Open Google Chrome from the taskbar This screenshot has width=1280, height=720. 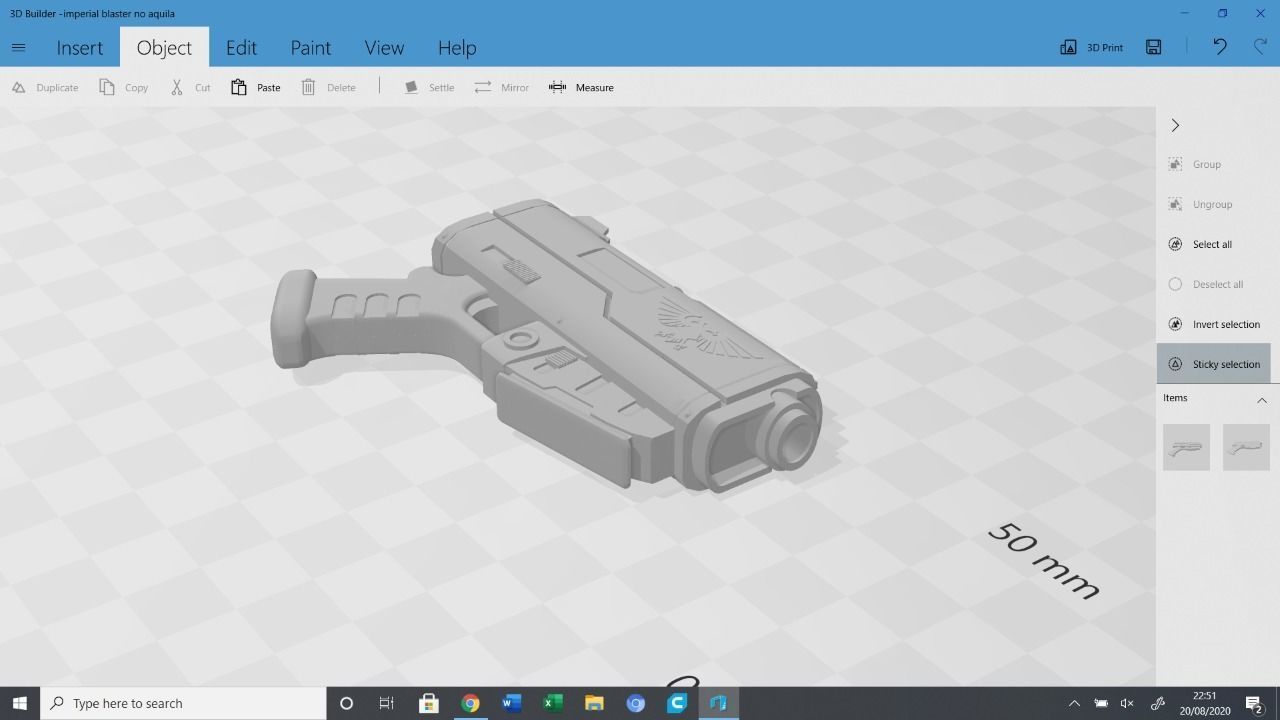pos(470,703)
